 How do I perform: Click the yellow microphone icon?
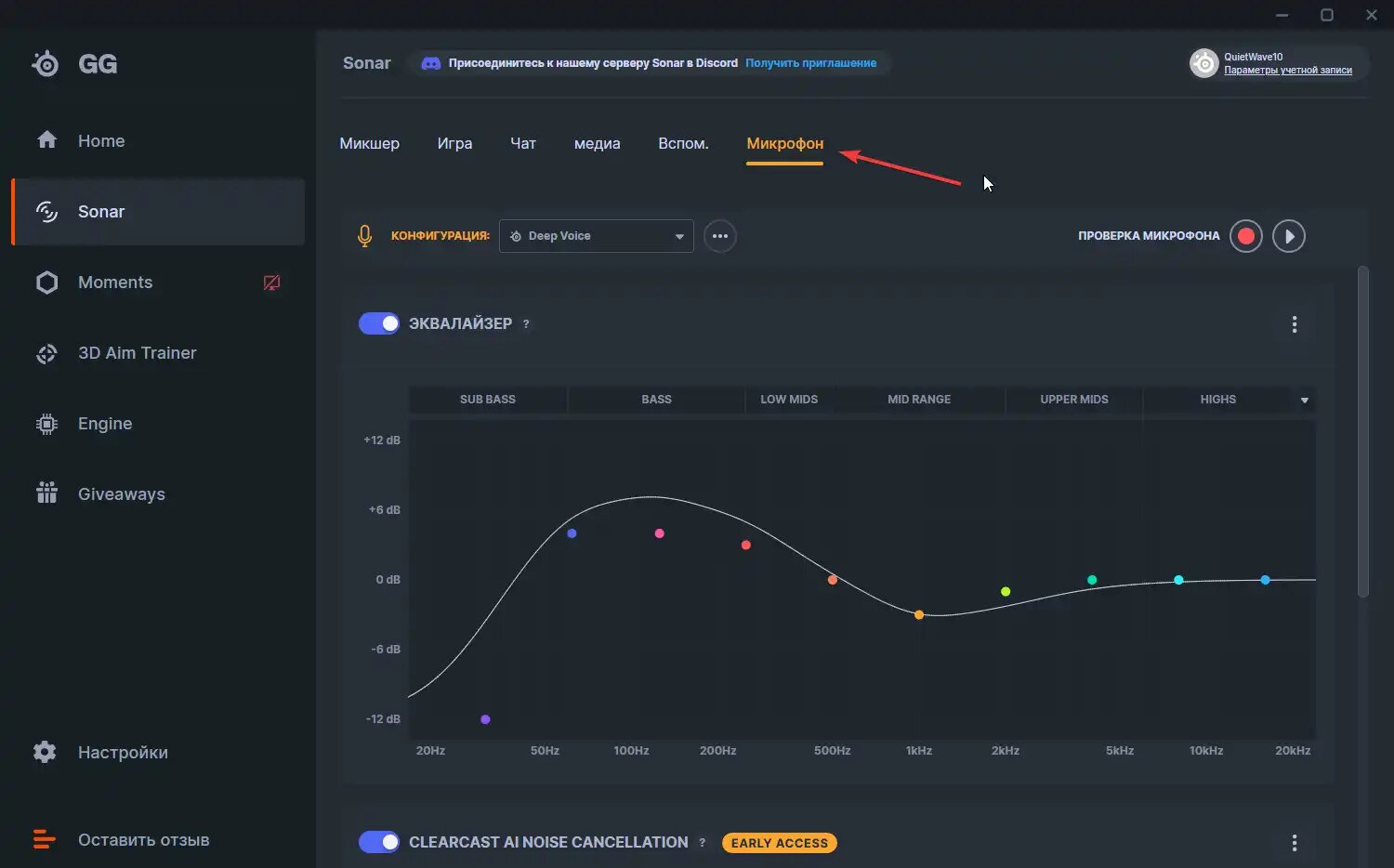coord(364,236)
